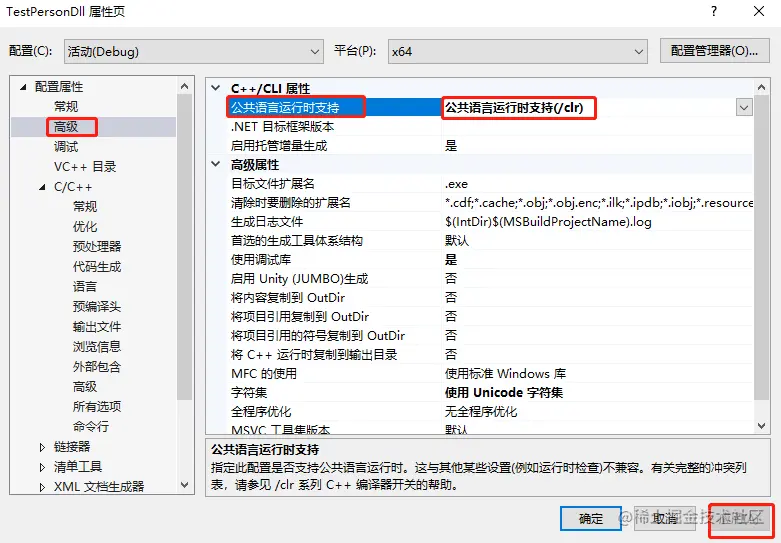Collapse the C++/CLI 属性 section
Screen dimensions: 781x543
tap(216, 88)
